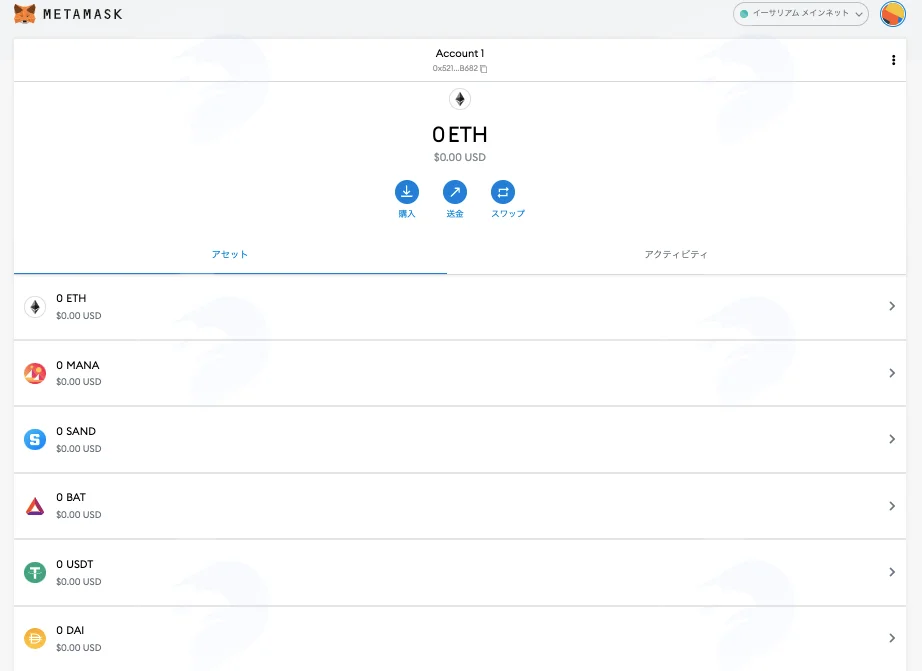Click the Account 1 name
The height and width of the screenshot is (671, 922).
[x=460, y=54]
